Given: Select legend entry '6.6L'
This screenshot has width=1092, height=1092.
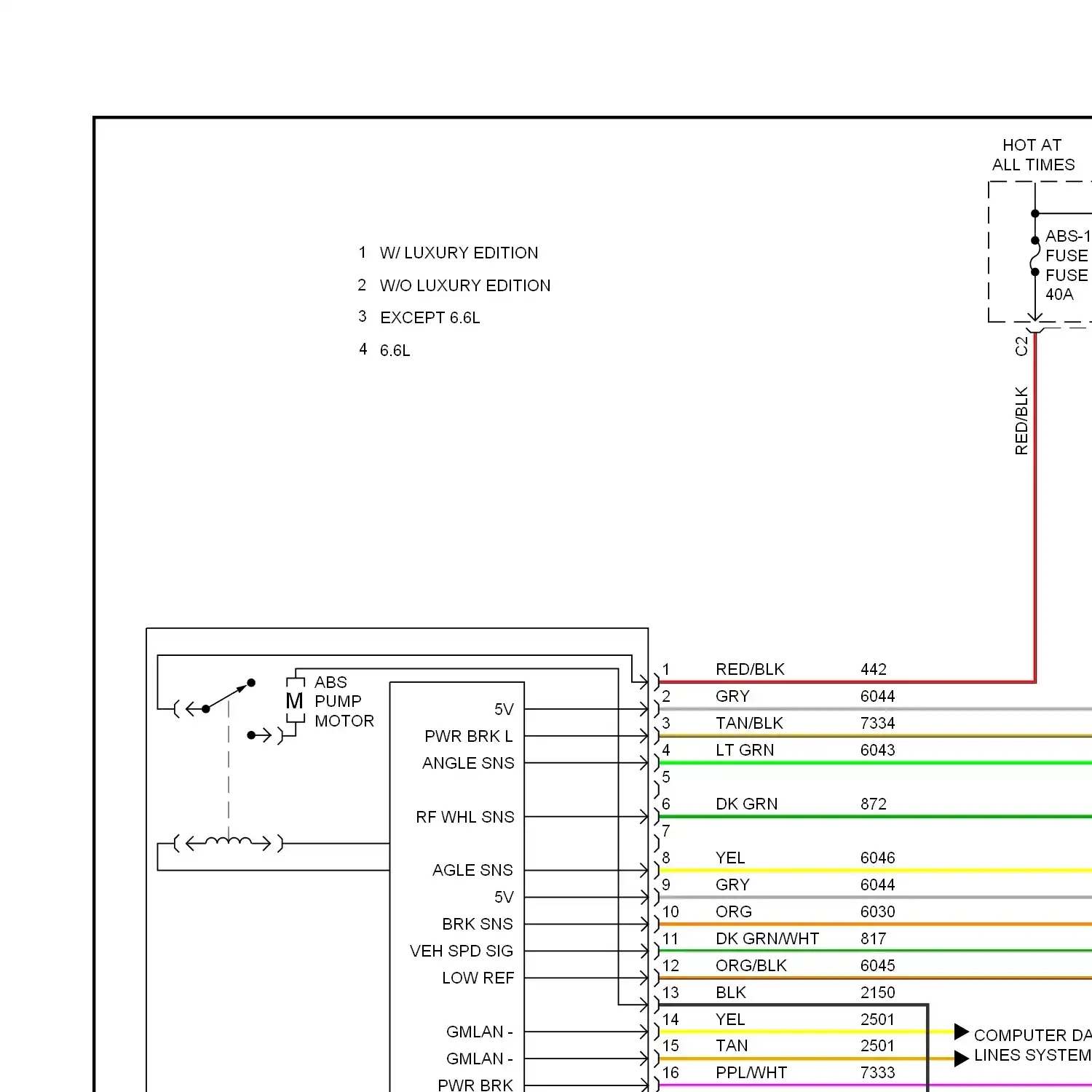Looking at the screenshot, I should click(x=395, y=350).
